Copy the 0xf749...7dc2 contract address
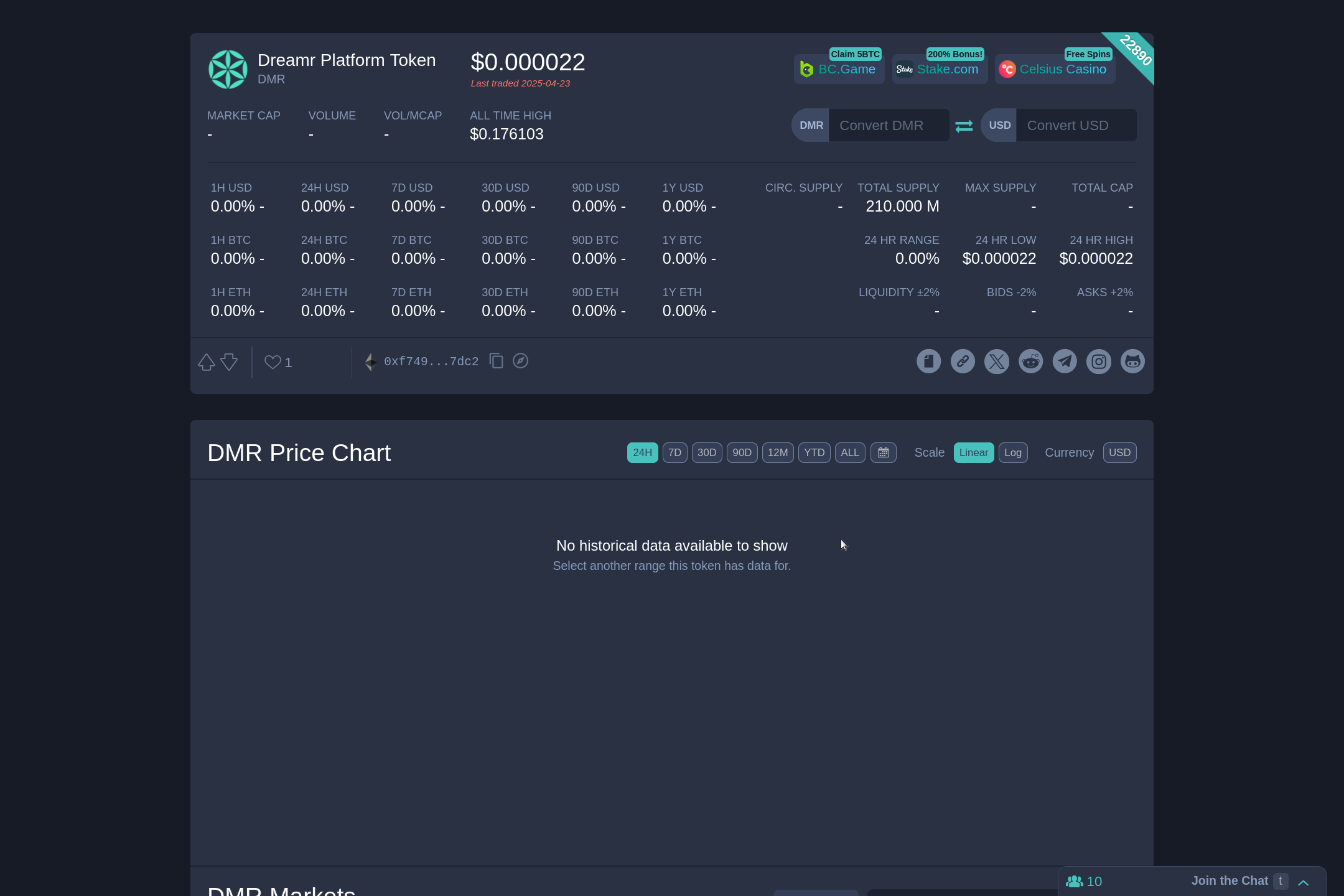Viewport: 1344px width, 896px height. coord(496,361)
